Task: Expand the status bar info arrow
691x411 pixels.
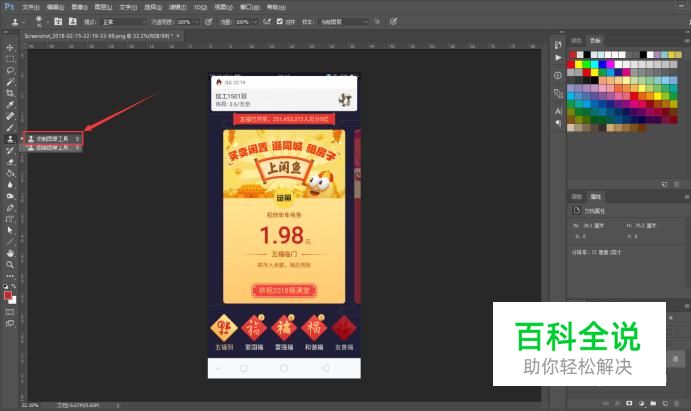Action: [x=118, y=405]
